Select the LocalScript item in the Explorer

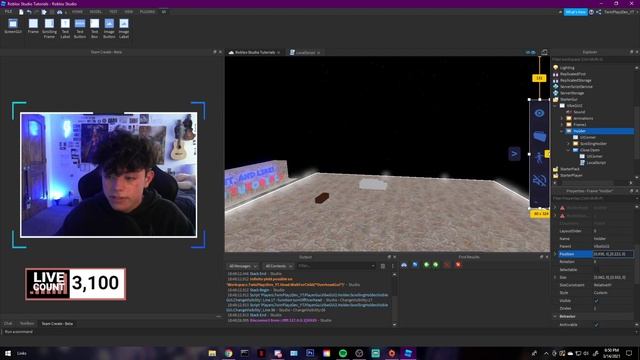[596, 162]
